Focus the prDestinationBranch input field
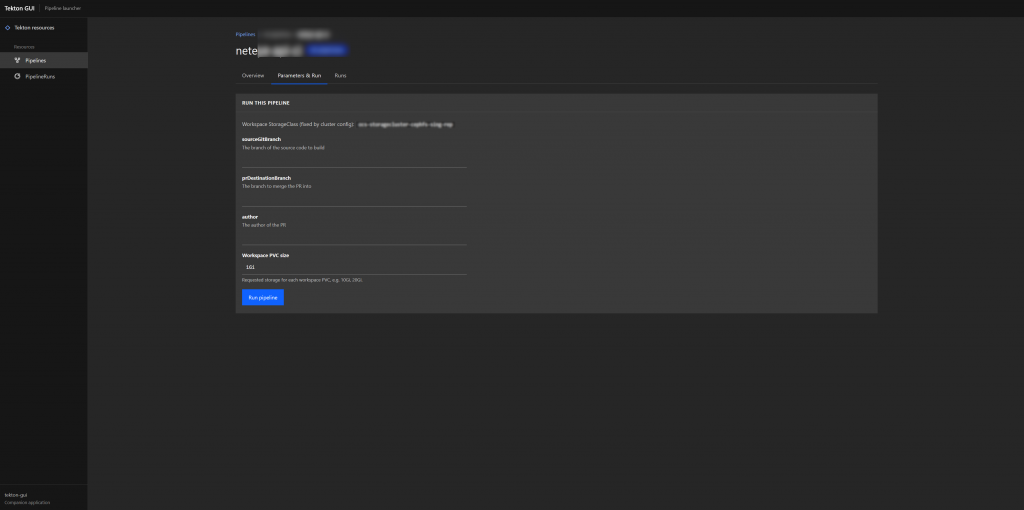Screen dimensions: 1024x510 click(x=354, y=199)
